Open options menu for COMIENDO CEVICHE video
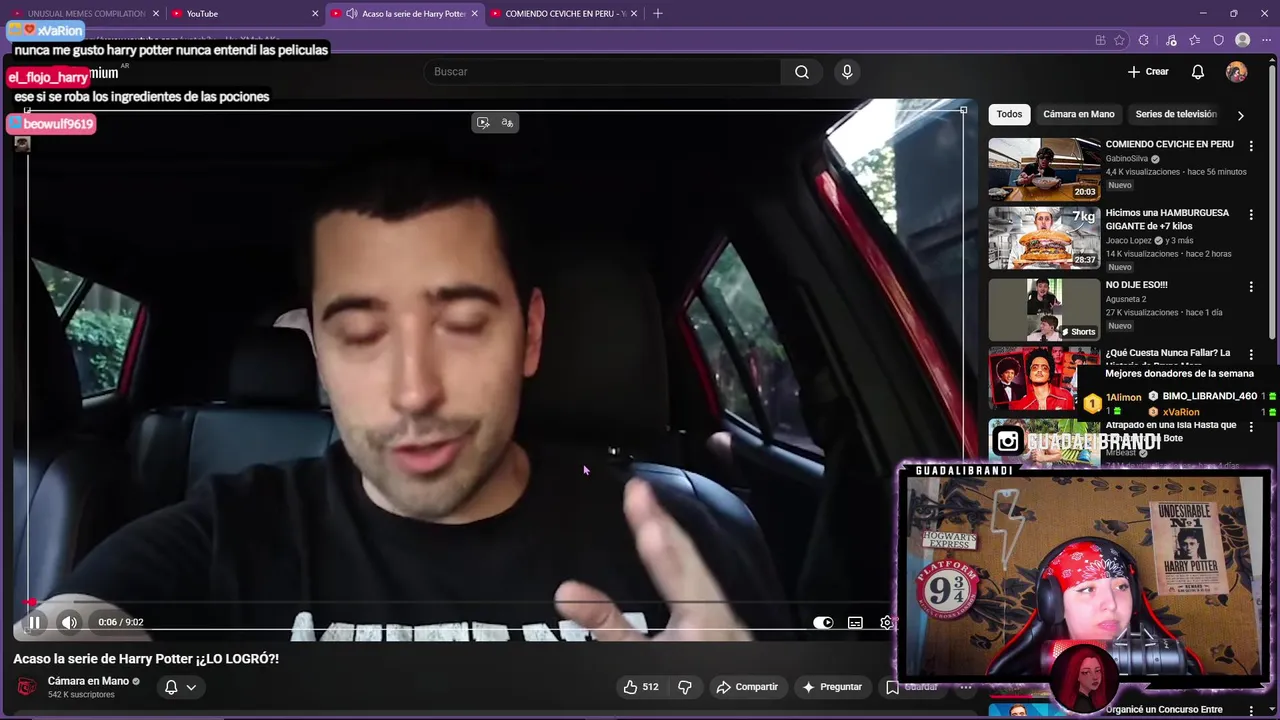Screen dimensions: 1280x720 [x=1251, y=146]
